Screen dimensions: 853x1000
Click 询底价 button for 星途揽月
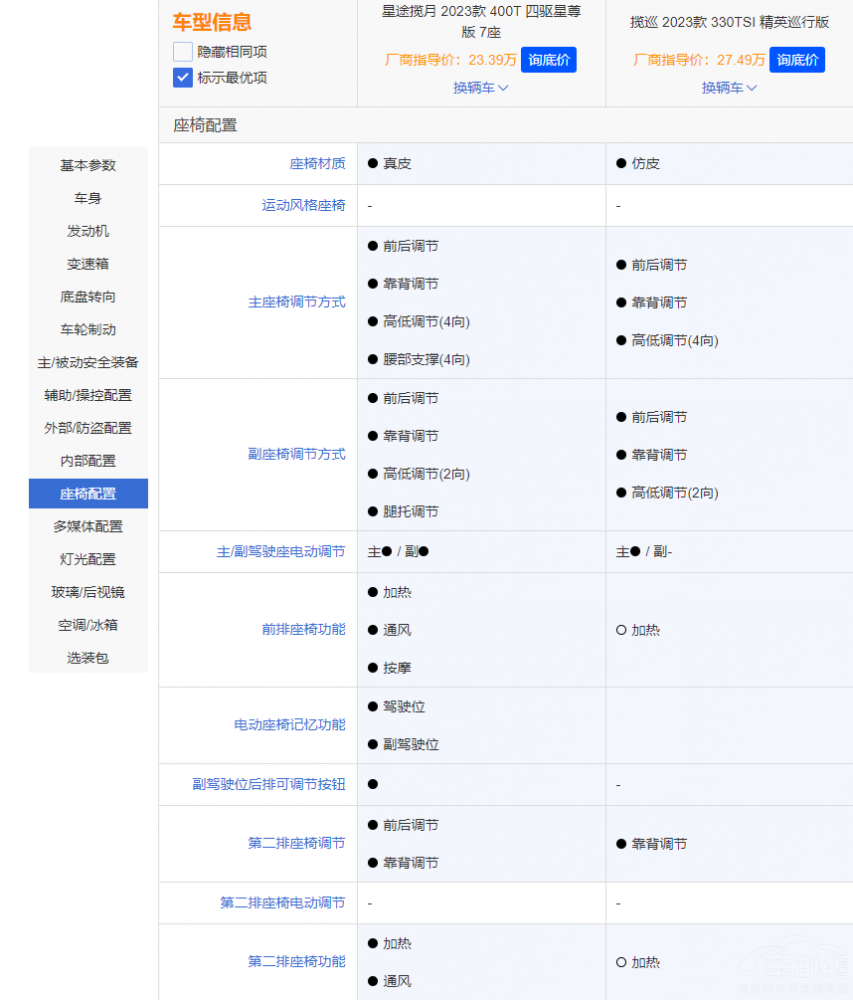(548, 60)
